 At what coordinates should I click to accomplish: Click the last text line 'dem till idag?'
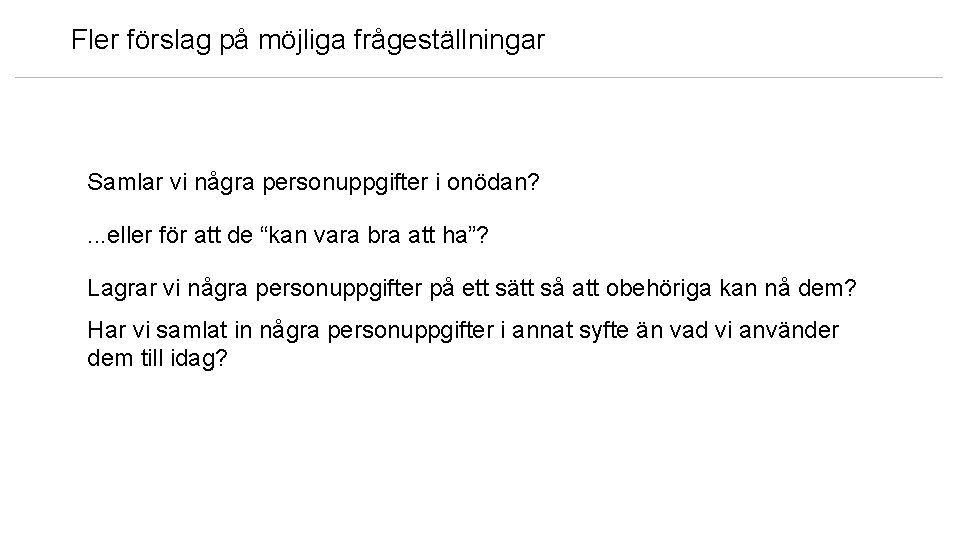(x=158, y=358)
